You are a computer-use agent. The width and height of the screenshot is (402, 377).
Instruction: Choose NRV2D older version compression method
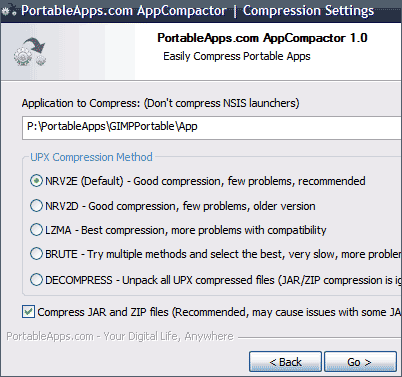click(x=36, y=206)
